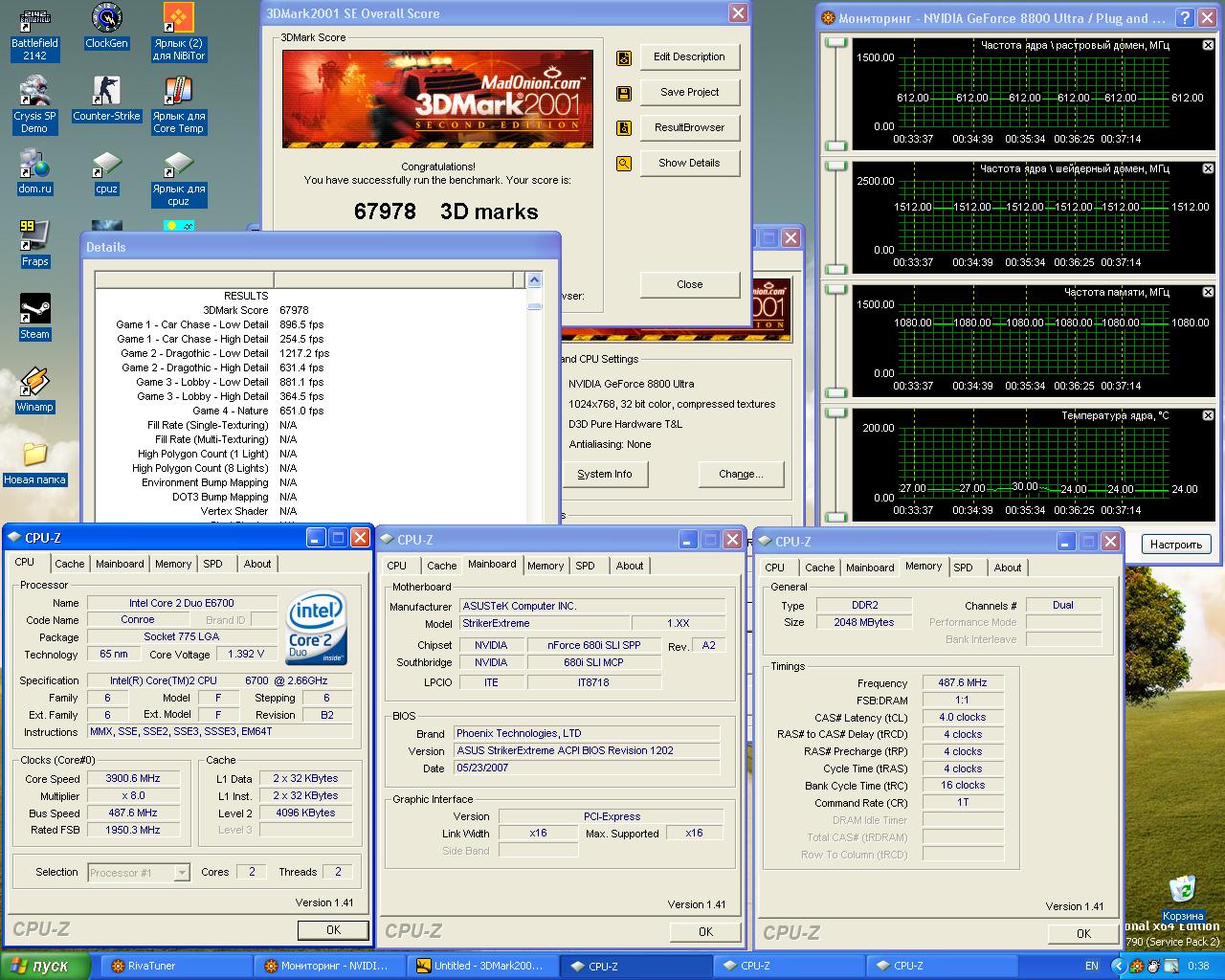This screenshot has width=1225, height=980.
Task: Click the Intel Core 2 Duo logo
Action: click(317, 628)
